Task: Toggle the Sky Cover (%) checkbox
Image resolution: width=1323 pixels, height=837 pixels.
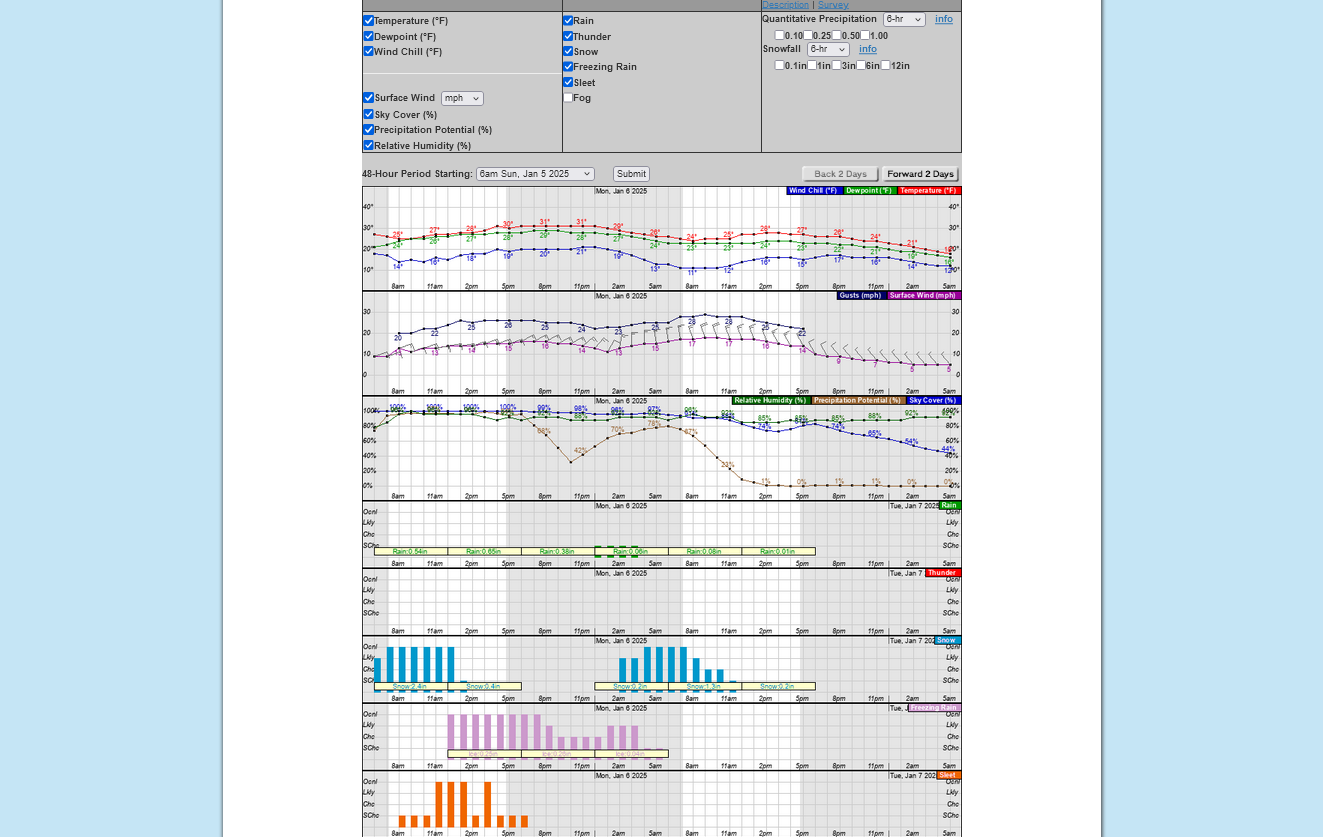Action: tap(369, 114)
